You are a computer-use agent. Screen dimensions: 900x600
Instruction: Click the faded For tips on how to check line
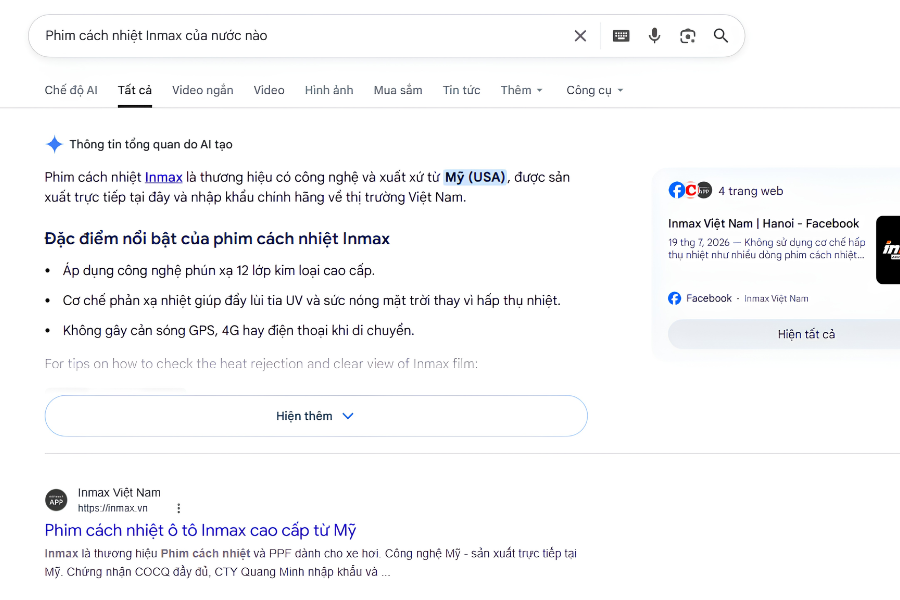pos(261,363)
